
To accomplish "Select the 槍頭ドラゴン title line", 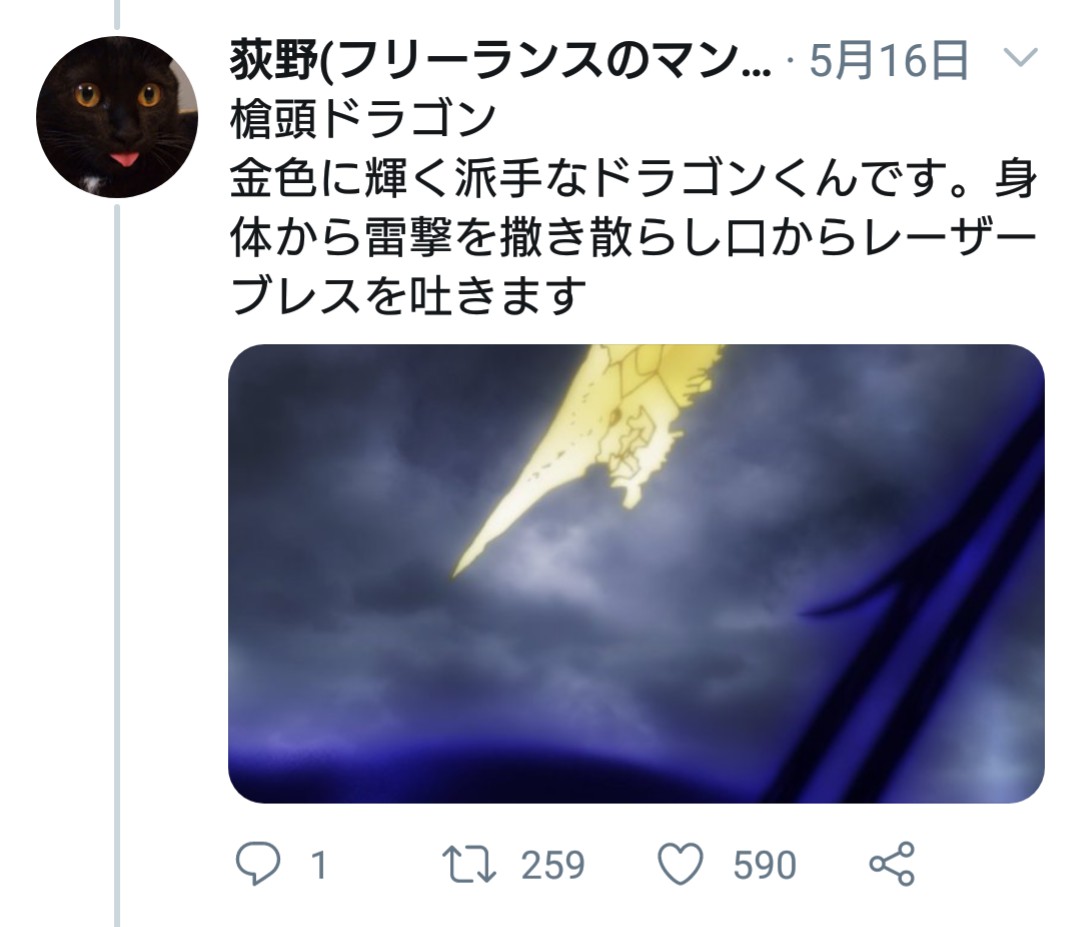I will pyautogui.click(x=363, y=119).
